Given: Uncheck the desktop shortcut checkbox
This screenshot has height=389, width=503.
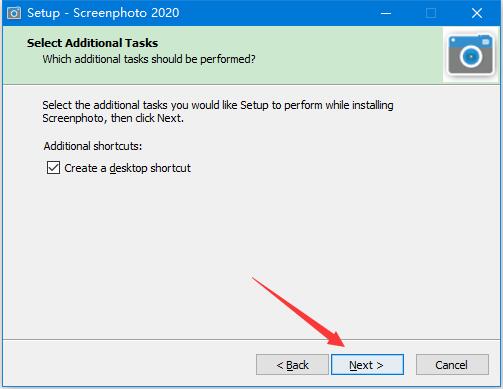Looking at the screenshot, I should tap(53, 168).
